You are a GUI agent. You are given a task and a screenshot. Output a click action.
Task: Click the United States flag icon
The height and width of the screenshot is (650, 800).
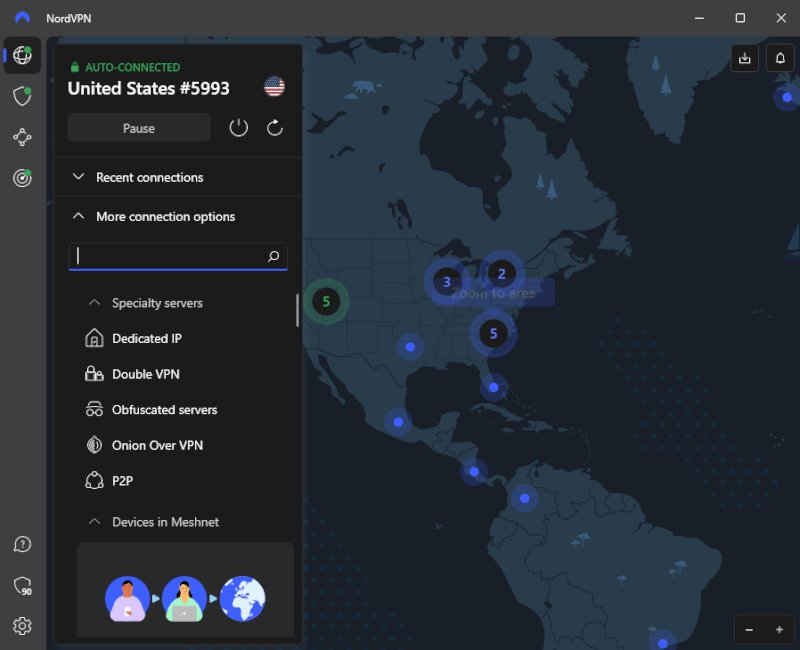(274, 87)
